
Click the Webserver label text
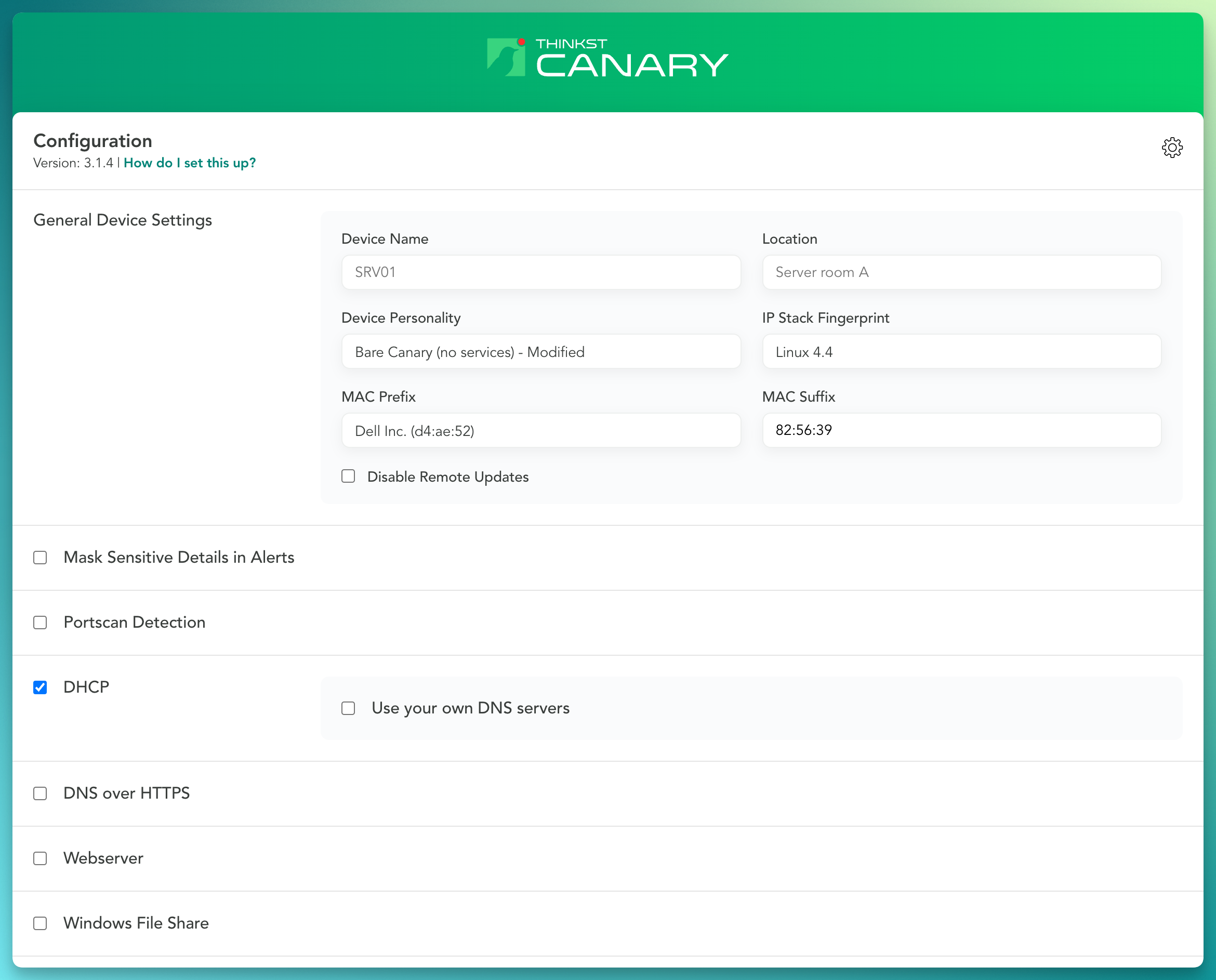(103, 858)
